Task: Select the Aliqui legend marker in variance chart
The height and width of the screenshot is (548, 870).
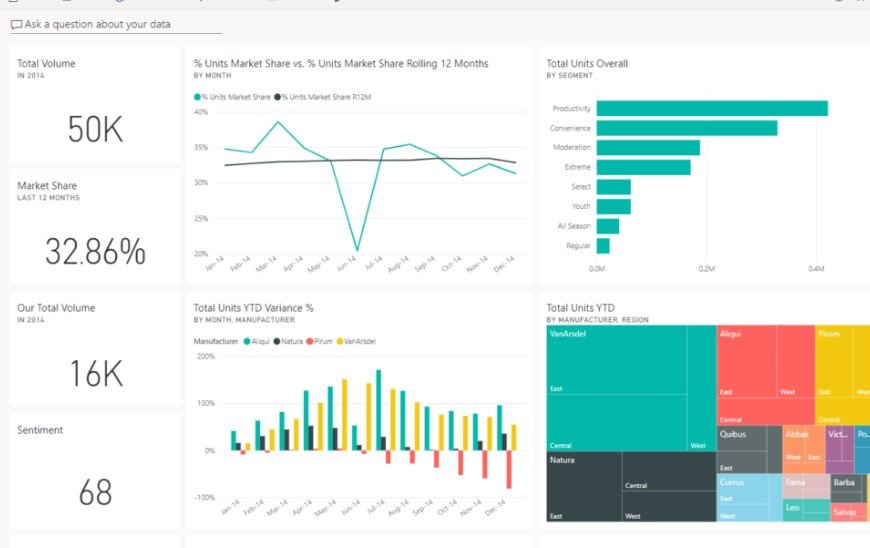Action: [x=246, y=341]
